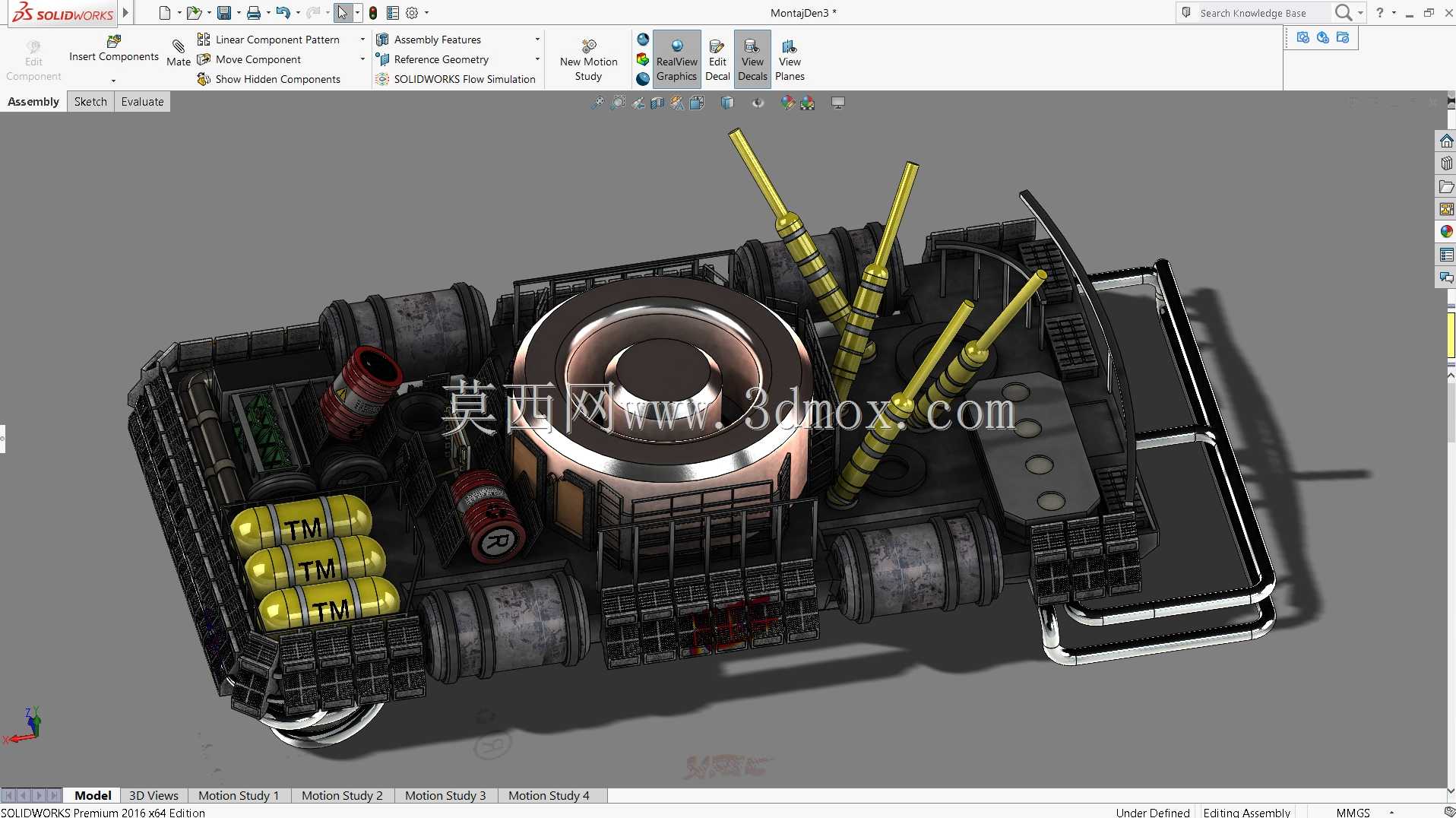Click Linear Component Pattern
The image size is (1456, 818).
[x=268, y=40]
